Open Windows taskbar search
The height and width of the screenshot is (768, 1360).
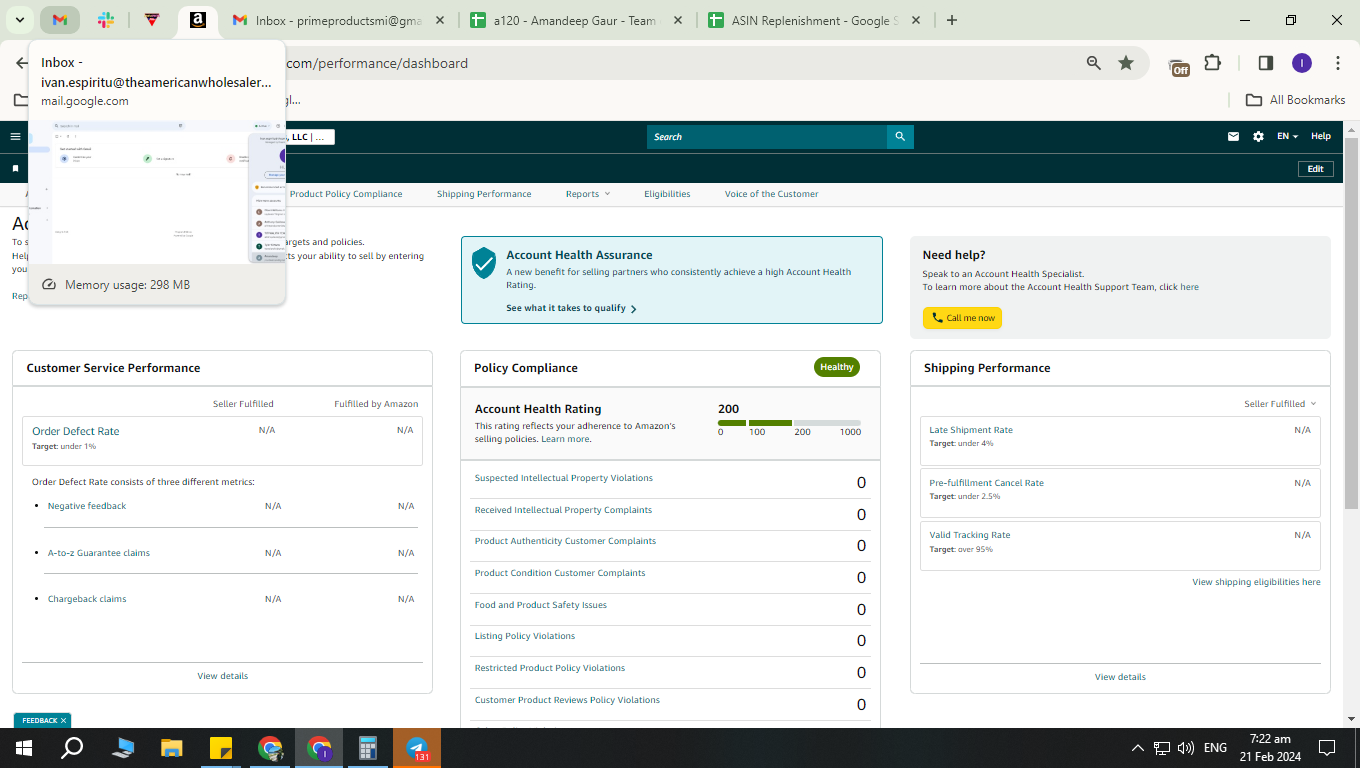point(72,748)
